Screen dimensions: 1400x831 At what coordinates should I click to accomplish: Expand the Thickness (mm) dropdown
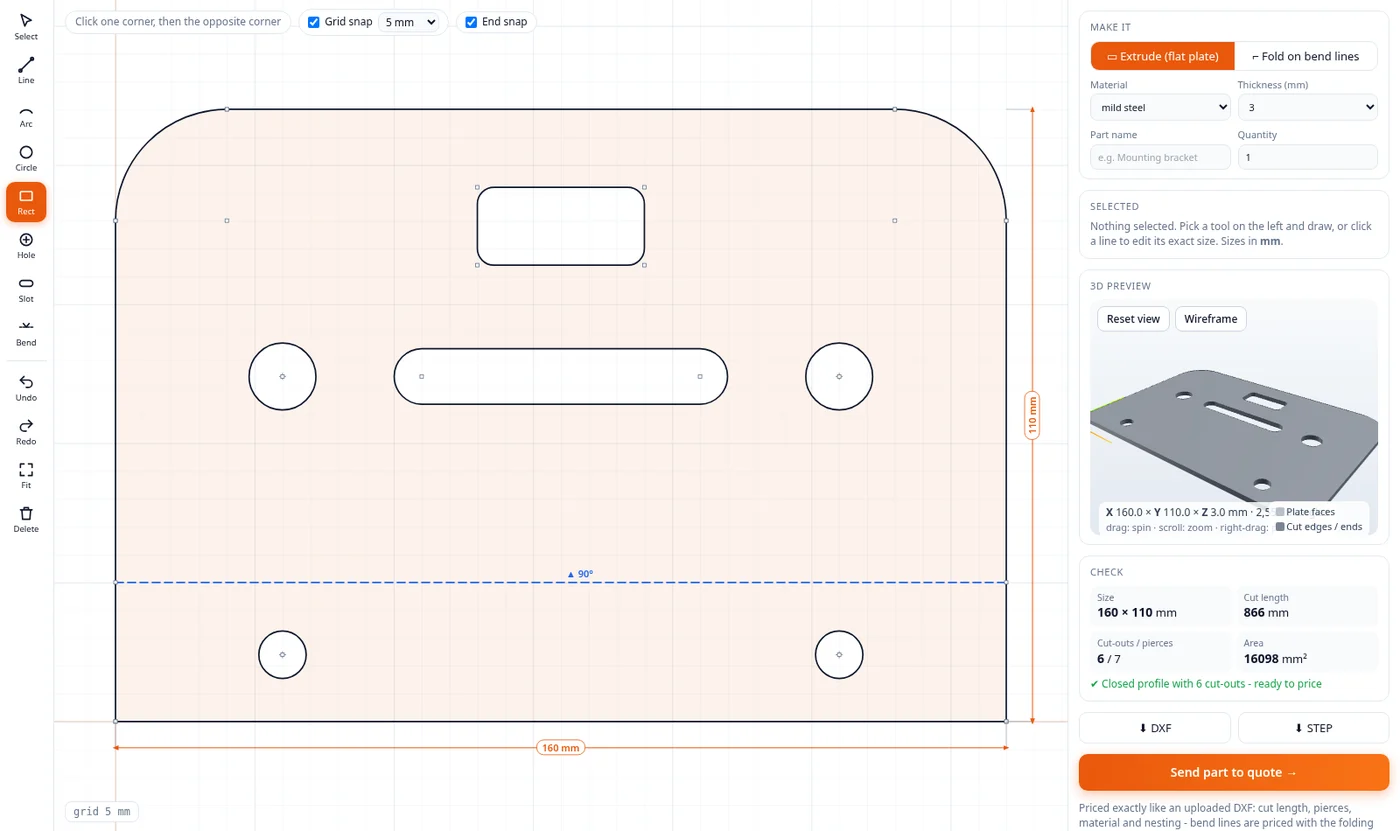tap(1308, 107)
